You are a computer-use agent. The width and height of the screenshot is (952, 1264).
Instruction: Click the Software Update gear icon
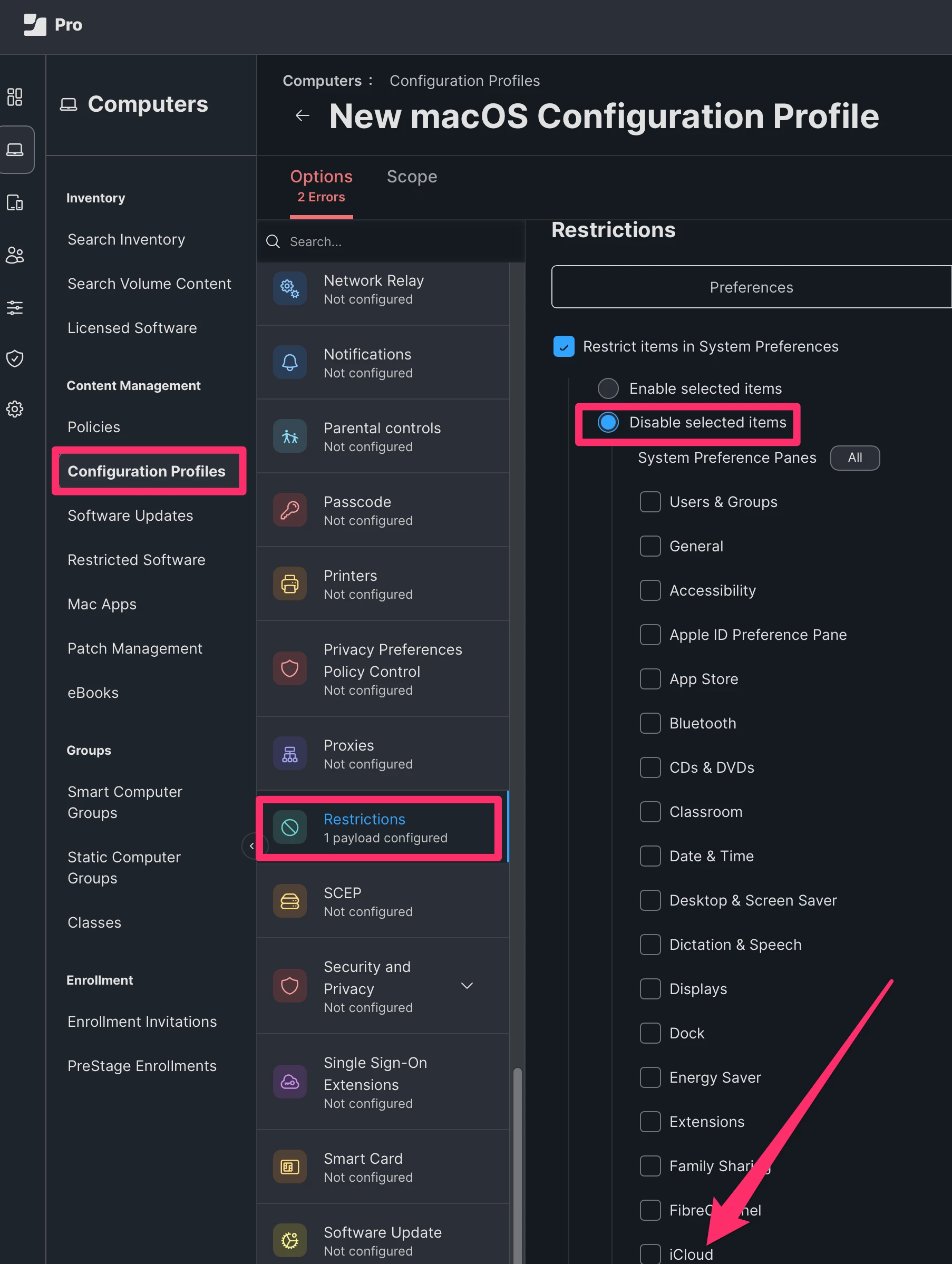coord(290,1240)
